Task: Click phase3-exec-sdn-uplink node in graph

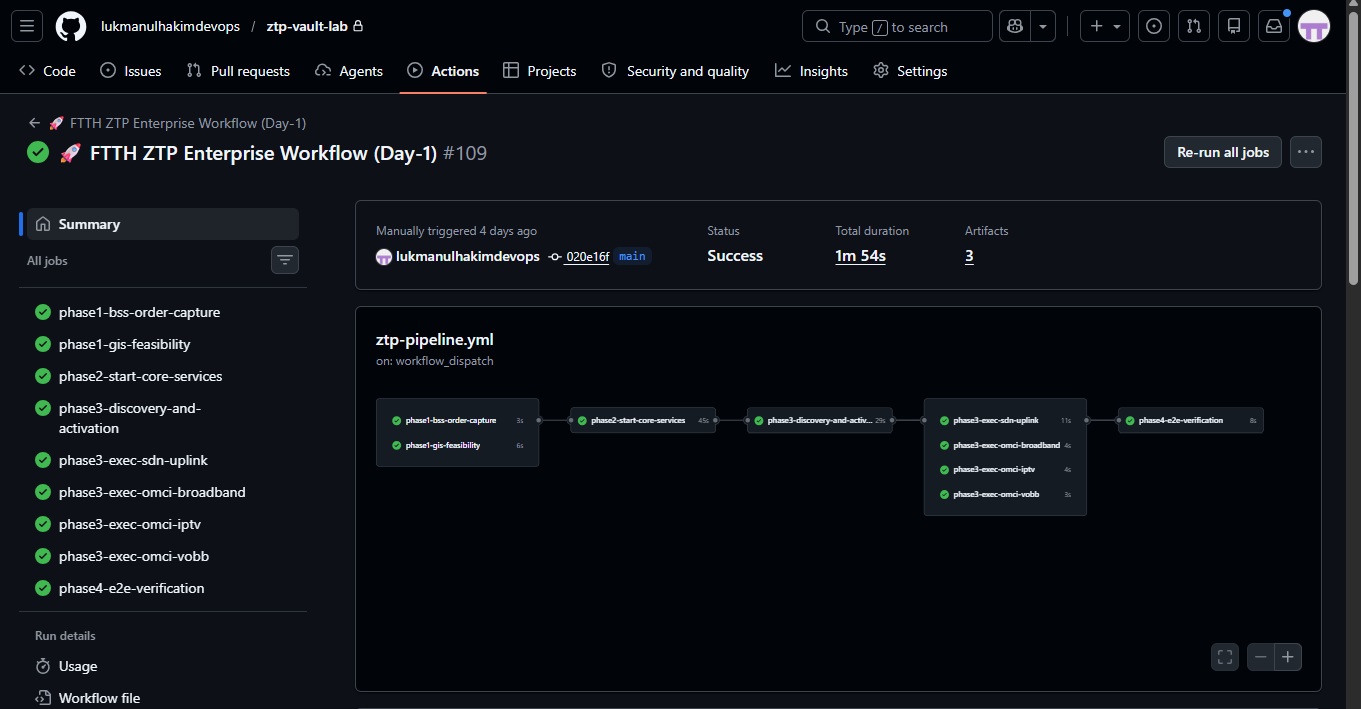Action: pos(1005,420)
